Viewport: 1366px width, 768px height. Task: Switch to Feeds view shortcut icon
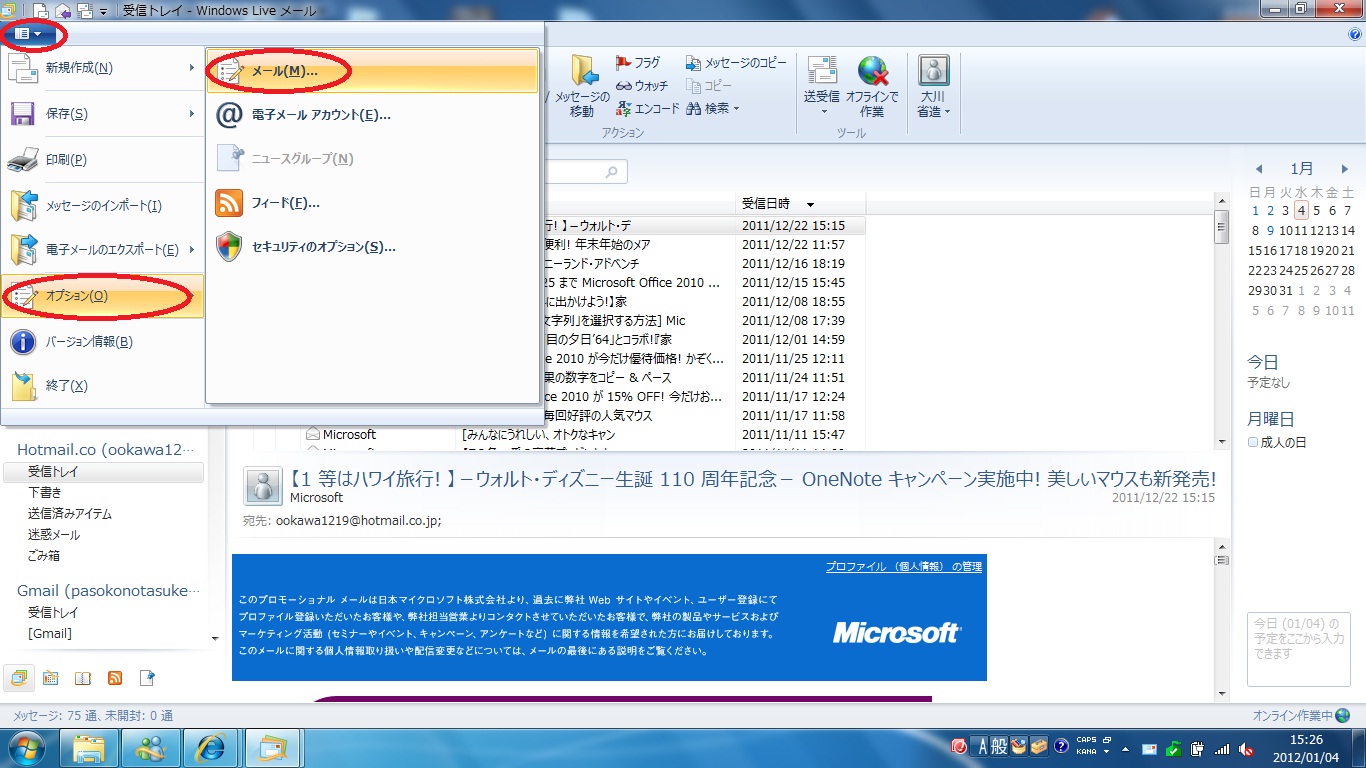point(115,678)
